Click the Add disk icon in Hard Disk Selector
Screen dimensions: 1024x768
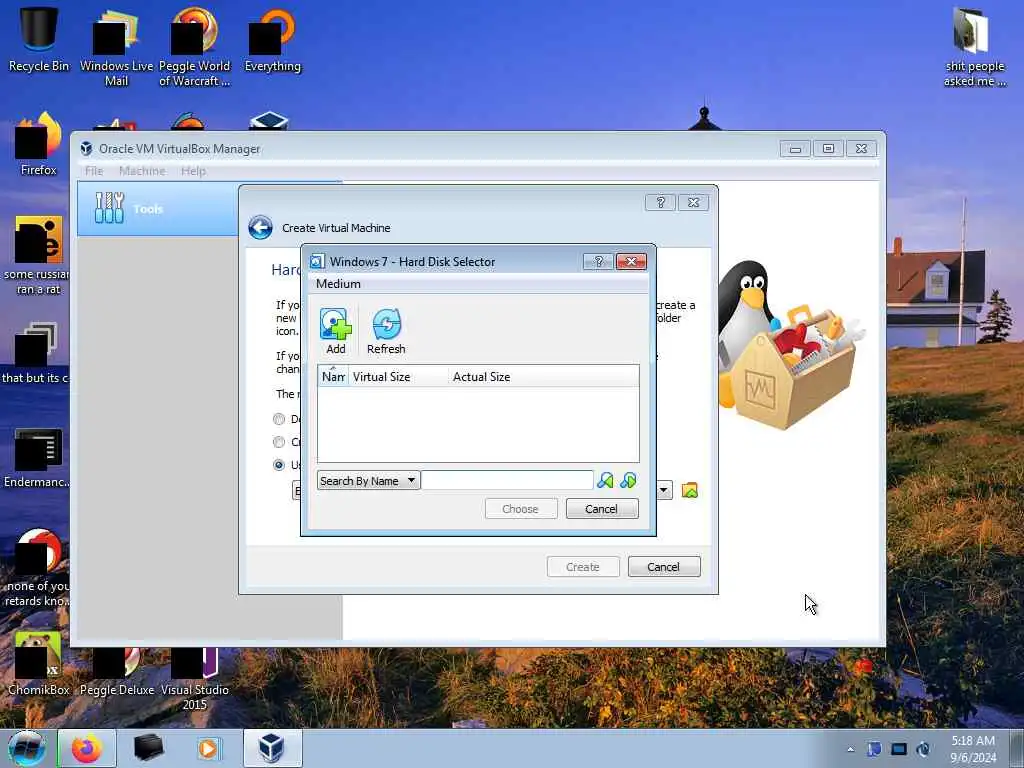(x=336, y=330)
